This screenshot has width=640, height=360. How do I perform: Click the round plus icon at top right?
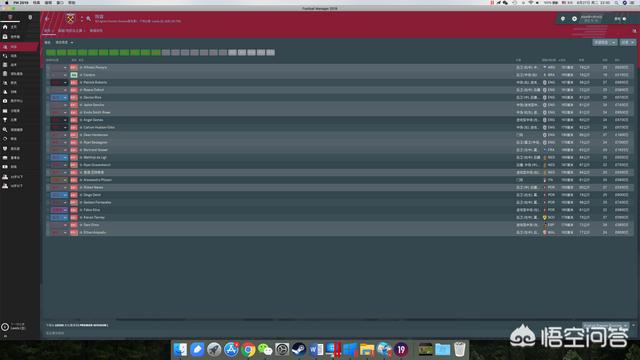pos(574,19)
